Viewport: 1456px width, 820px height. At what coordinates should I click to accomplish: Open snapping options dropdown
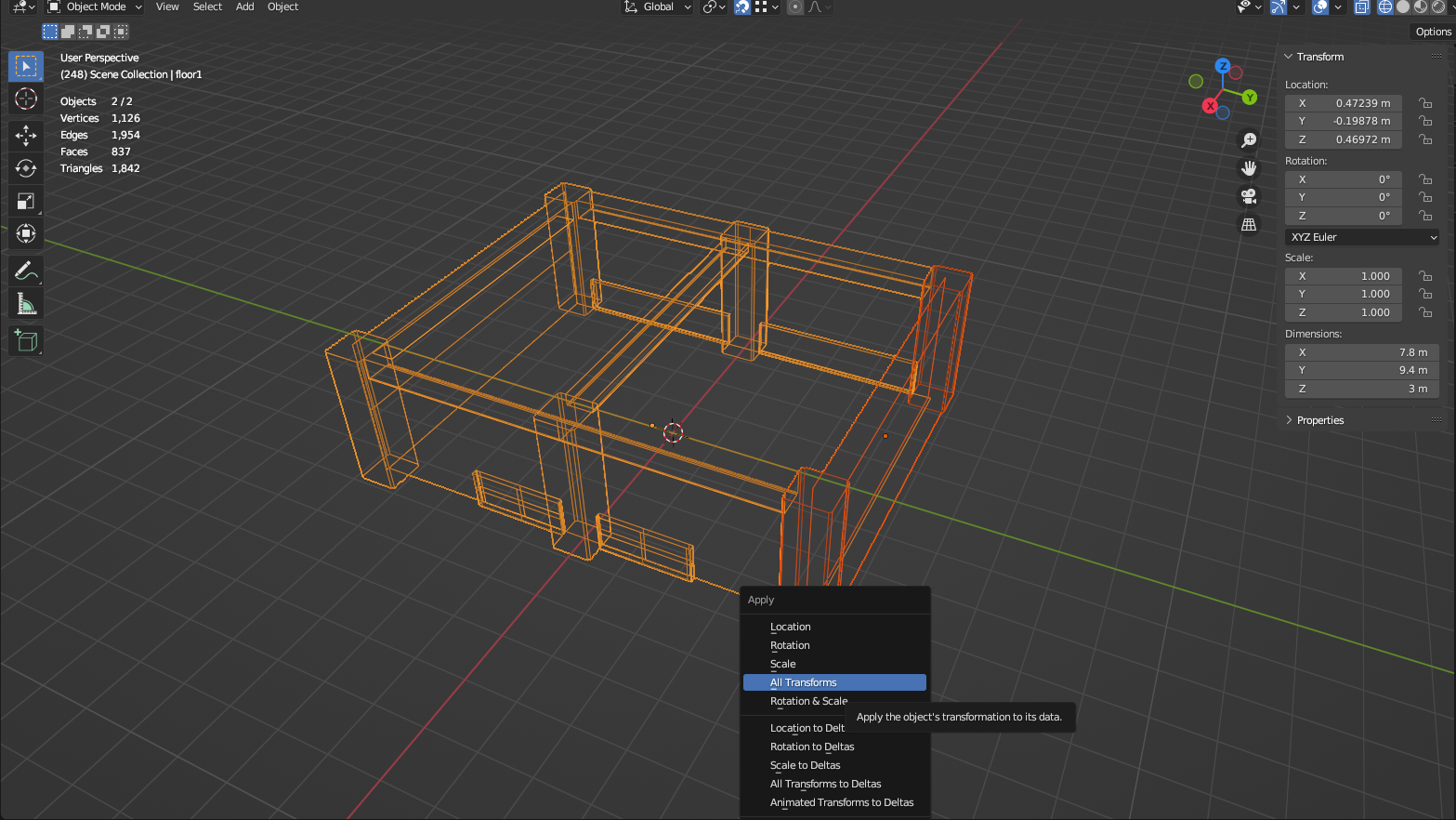[x=767, y=7]
